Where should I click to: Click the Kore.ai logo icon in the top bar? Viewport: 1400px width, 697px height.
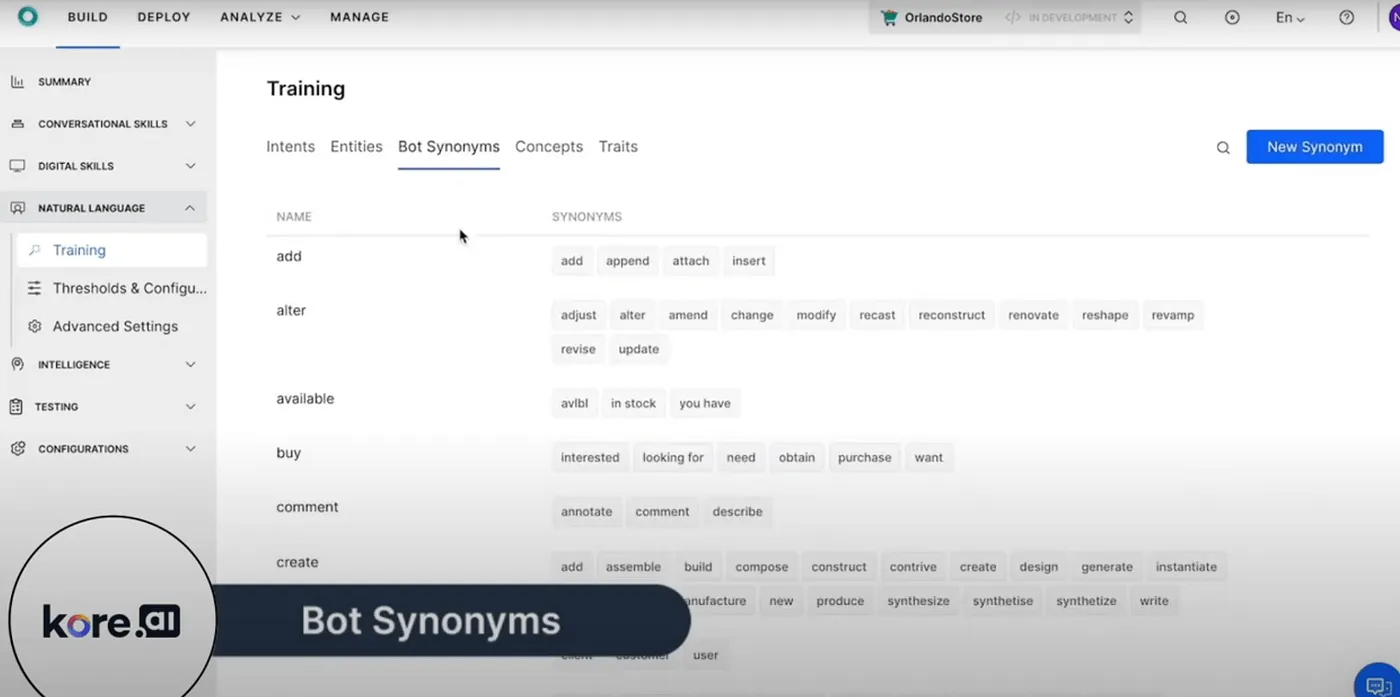(27, 17)
